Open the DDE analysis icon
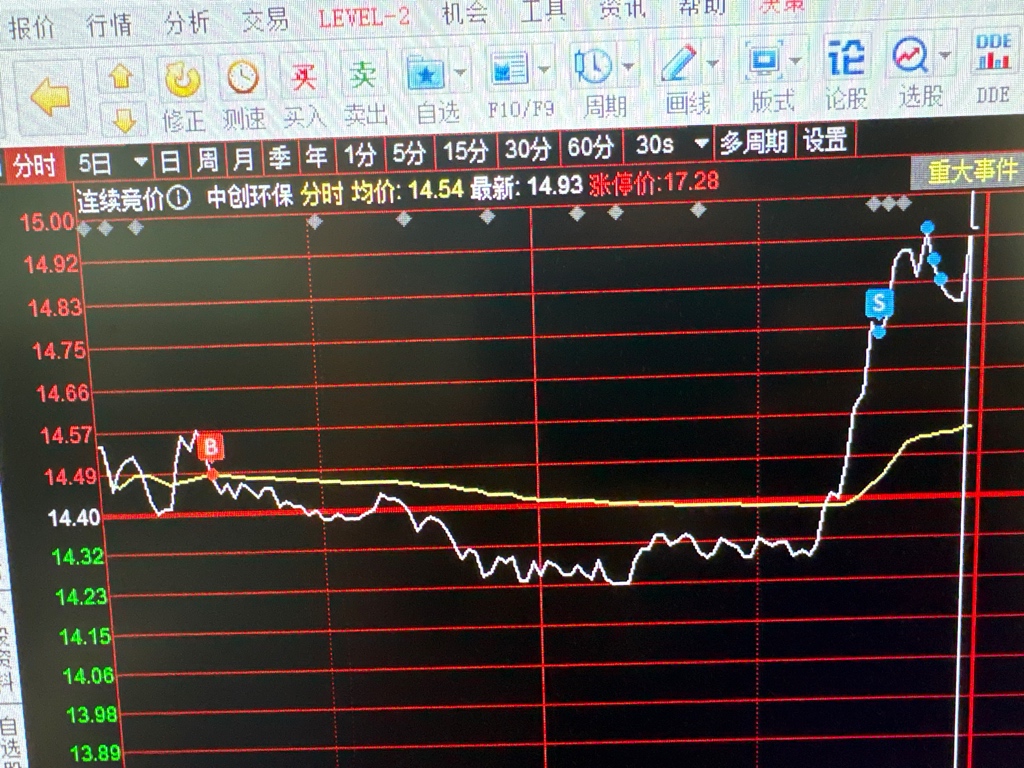The height and width of the screenshot is (768, 1024). pos(993,52)
